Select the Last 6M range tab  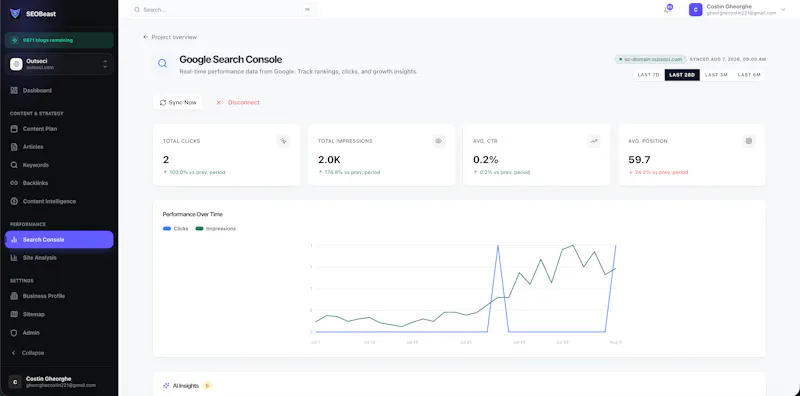click(x=749, y=75)
